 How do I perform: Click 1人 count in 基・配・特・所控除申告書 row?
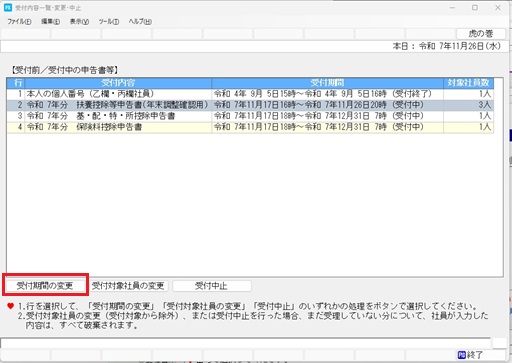[468, 116]
